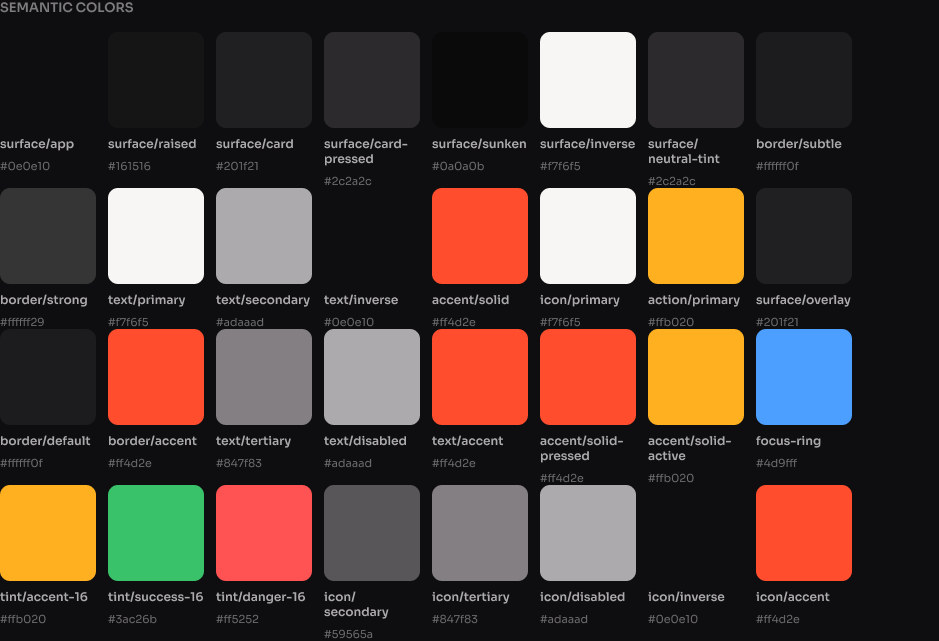Click the SEMANTIC COLORS heading
This screenshot has height=641, width=939.
[66, 8]
